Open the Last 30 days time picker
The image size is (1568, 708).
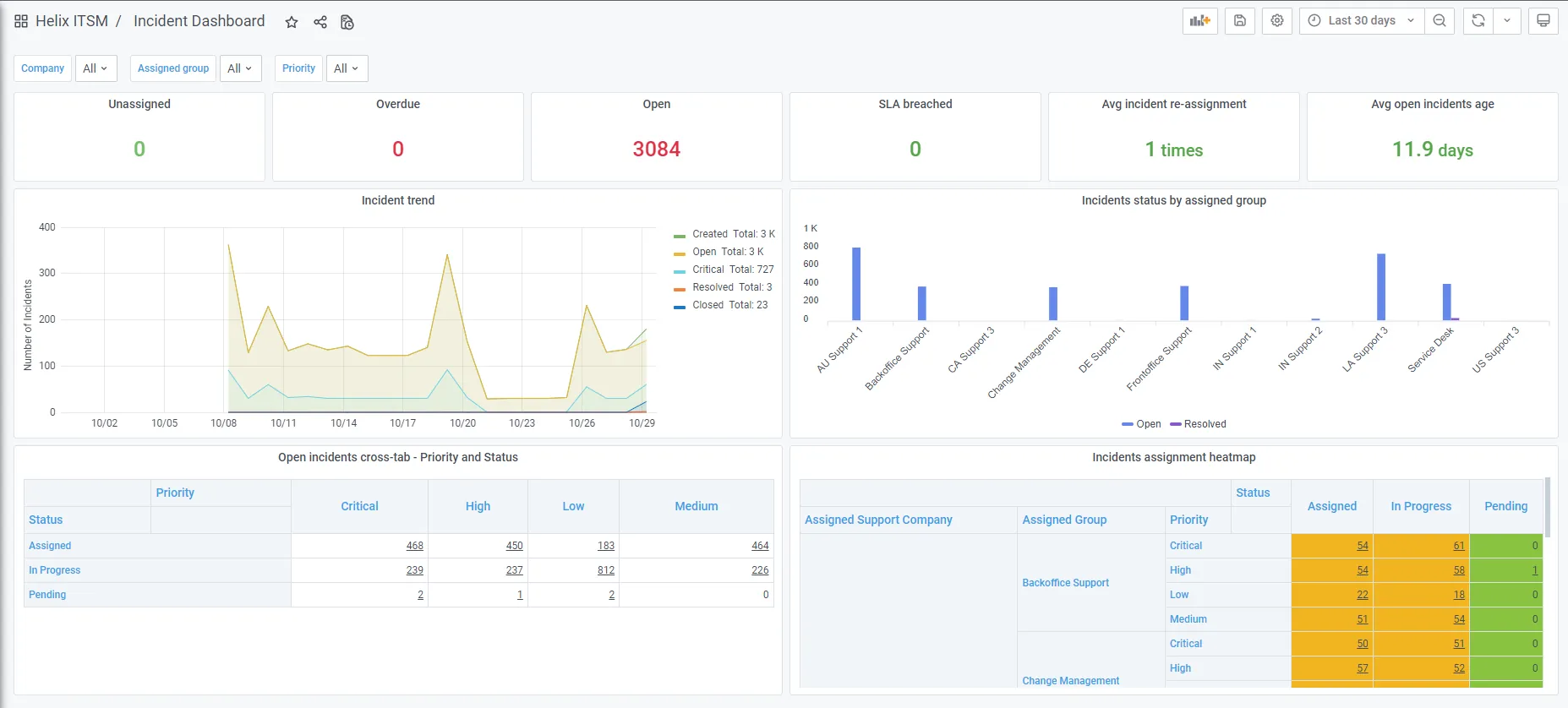1362,21
